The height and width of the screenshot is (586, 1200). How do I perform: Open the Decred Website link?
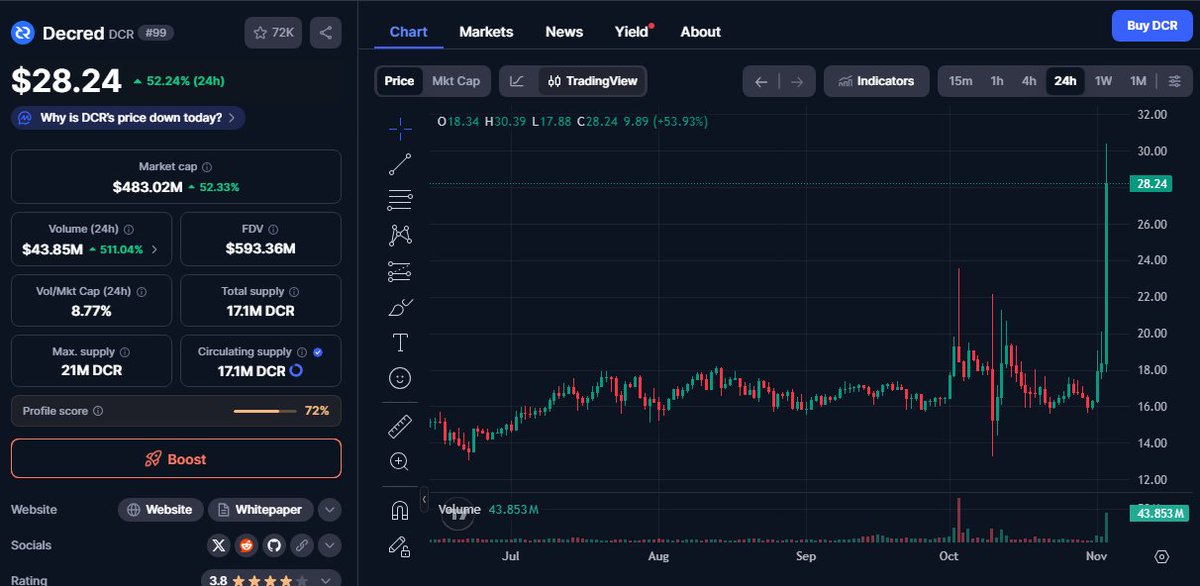point(161,510)
